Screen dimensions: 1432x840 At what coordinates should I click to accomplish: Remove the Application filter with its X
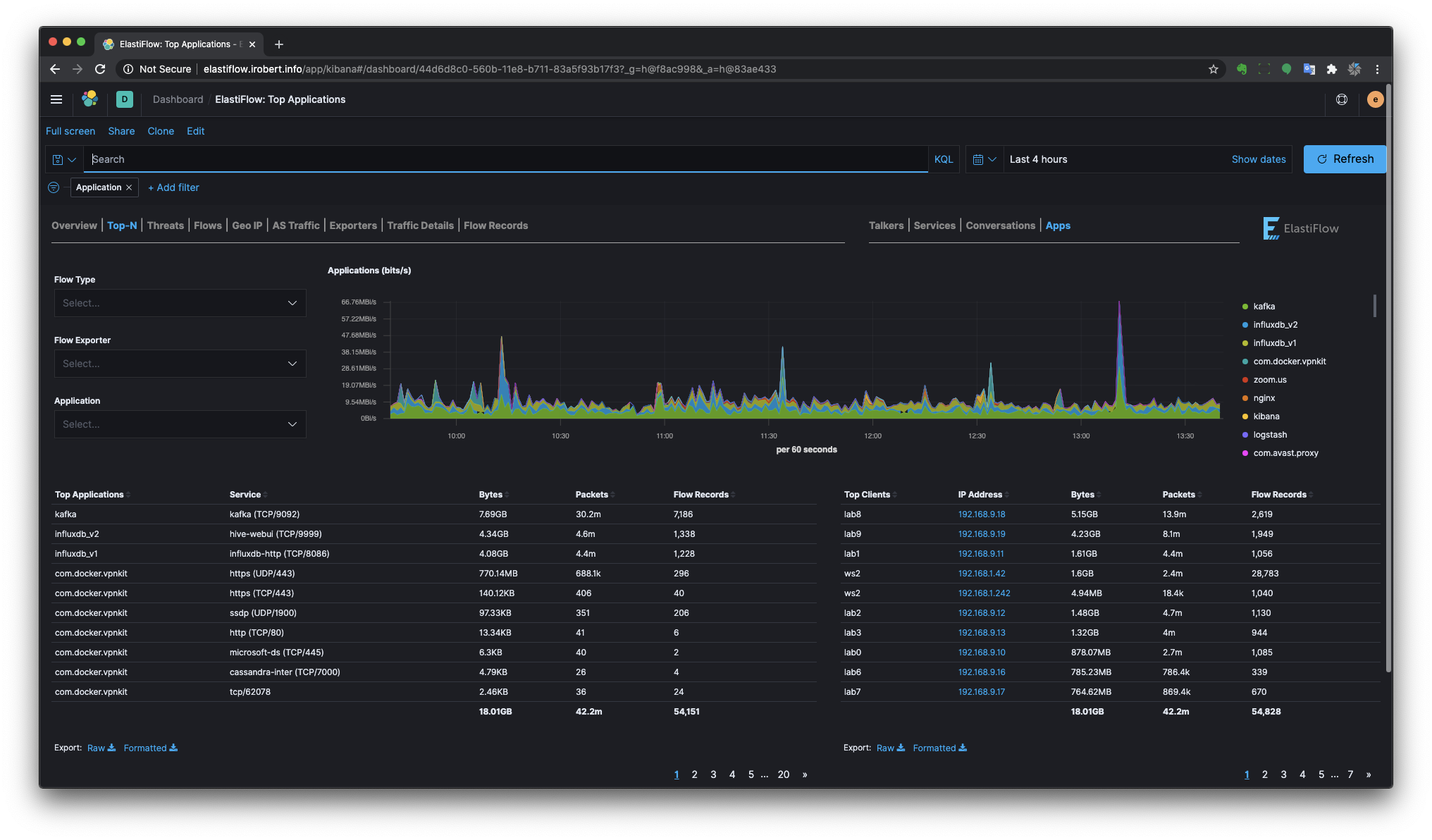pos(129,187)
